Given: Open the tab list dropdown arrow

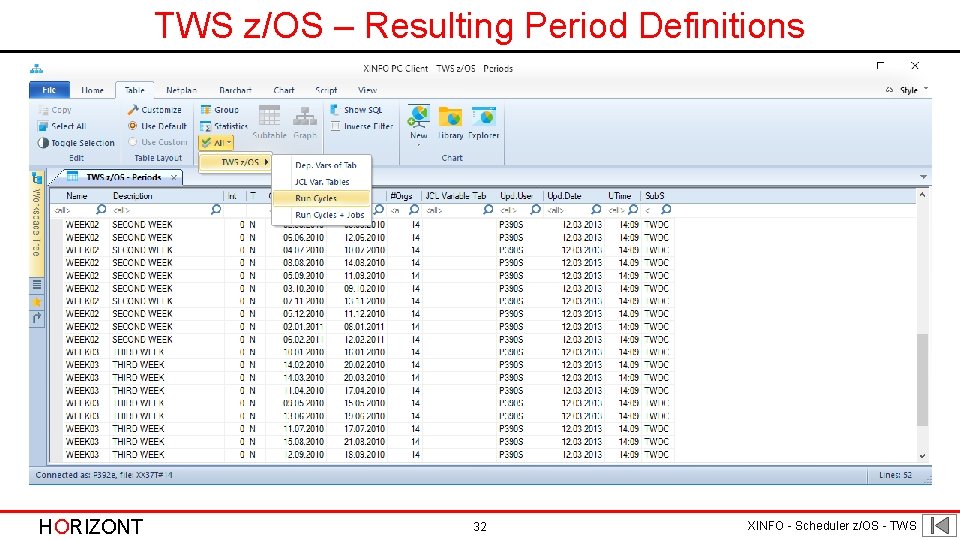Looking at the screenshot, I should (x=923, y=177).
